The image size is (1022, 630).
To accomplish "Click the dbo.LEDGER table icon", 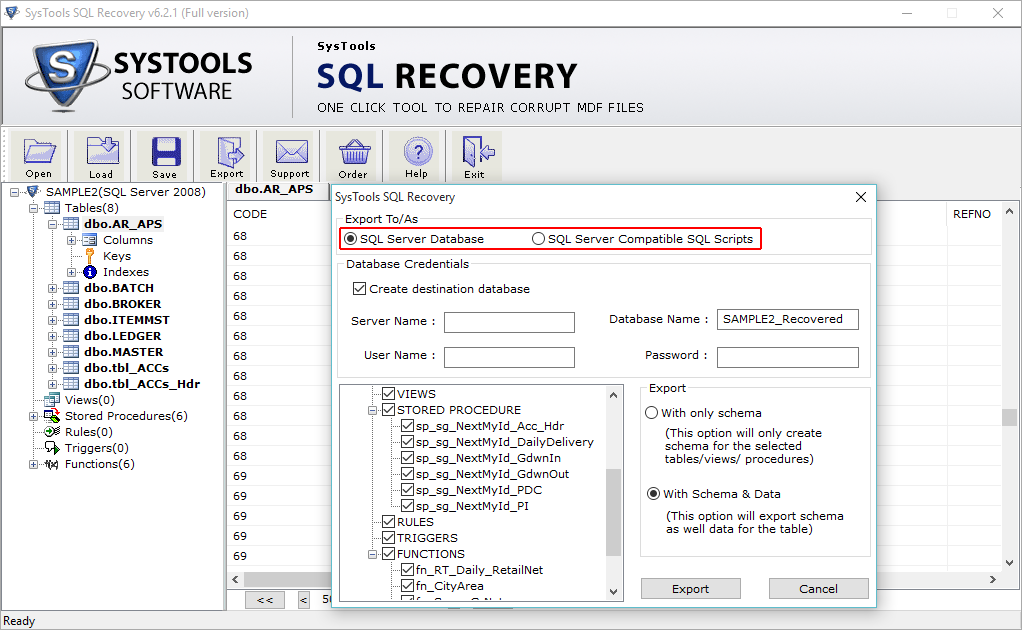I will [71, 336].
